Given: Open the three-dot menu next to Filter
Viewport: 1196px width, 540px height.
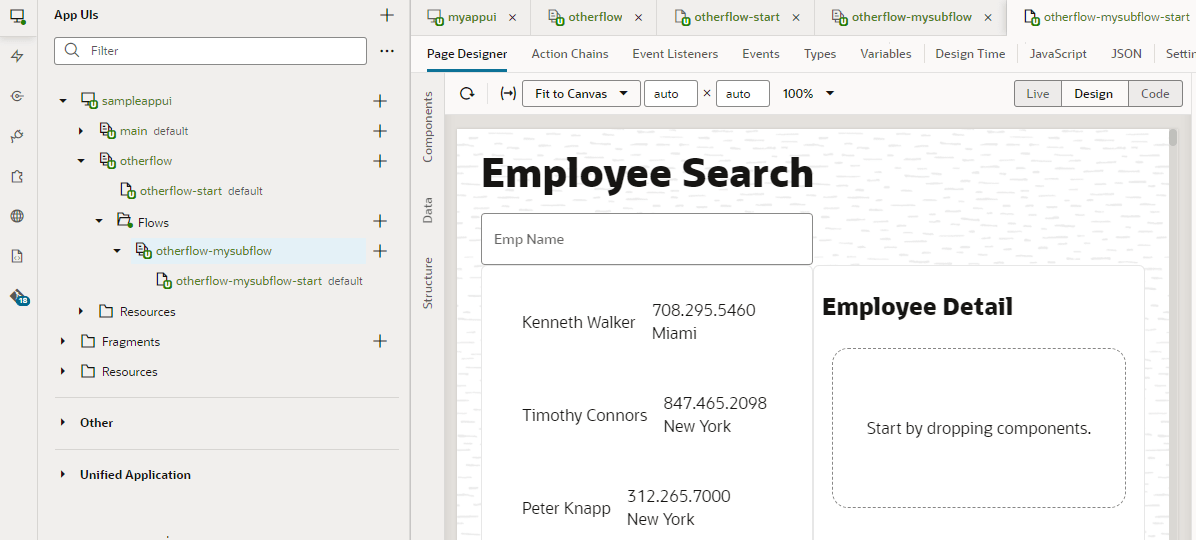Looking at the screenshot, I should click(387, 51).
